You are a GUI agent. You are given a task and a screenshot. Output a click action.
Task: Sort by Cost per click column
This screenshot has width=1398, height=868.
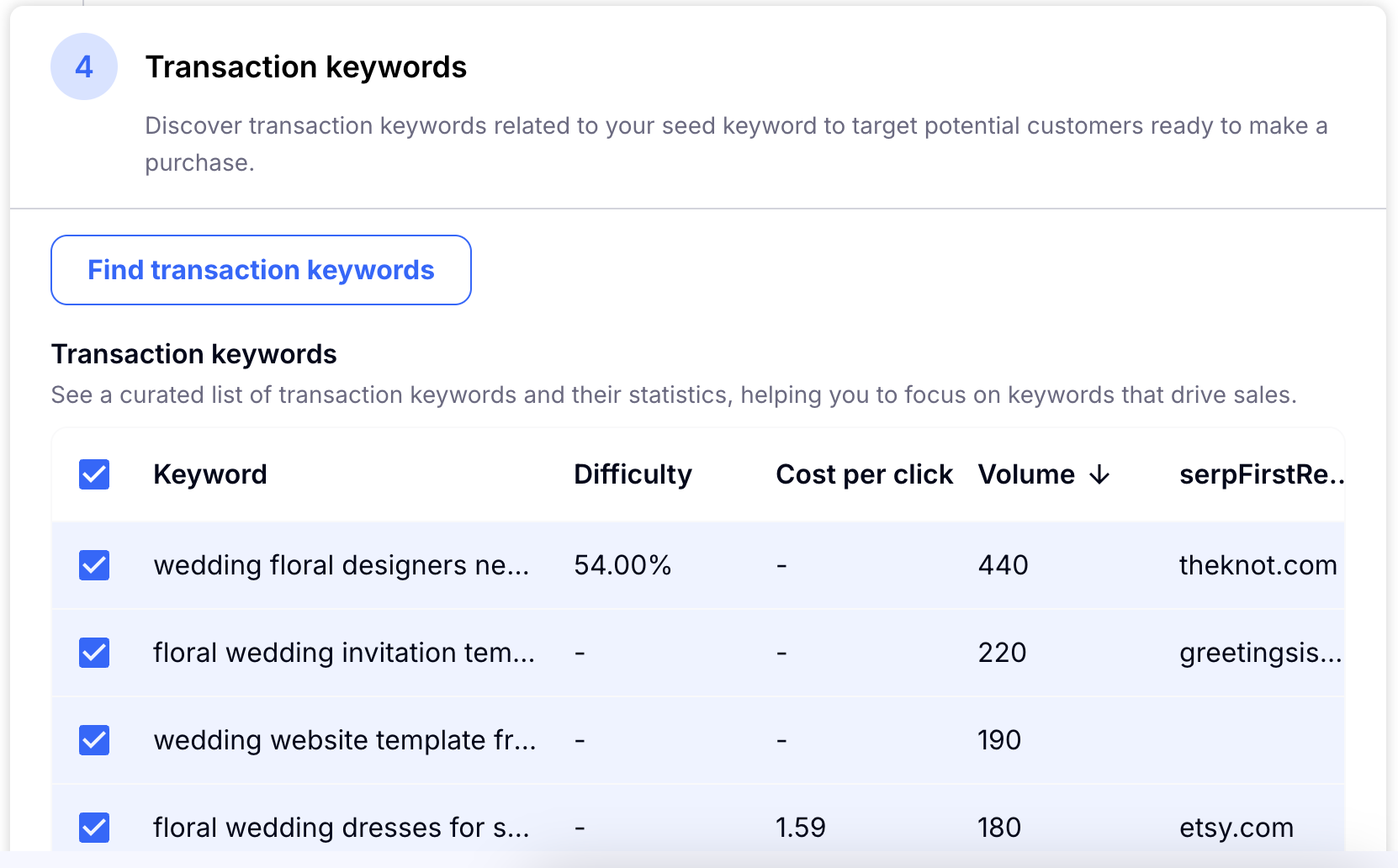[864, 474]
